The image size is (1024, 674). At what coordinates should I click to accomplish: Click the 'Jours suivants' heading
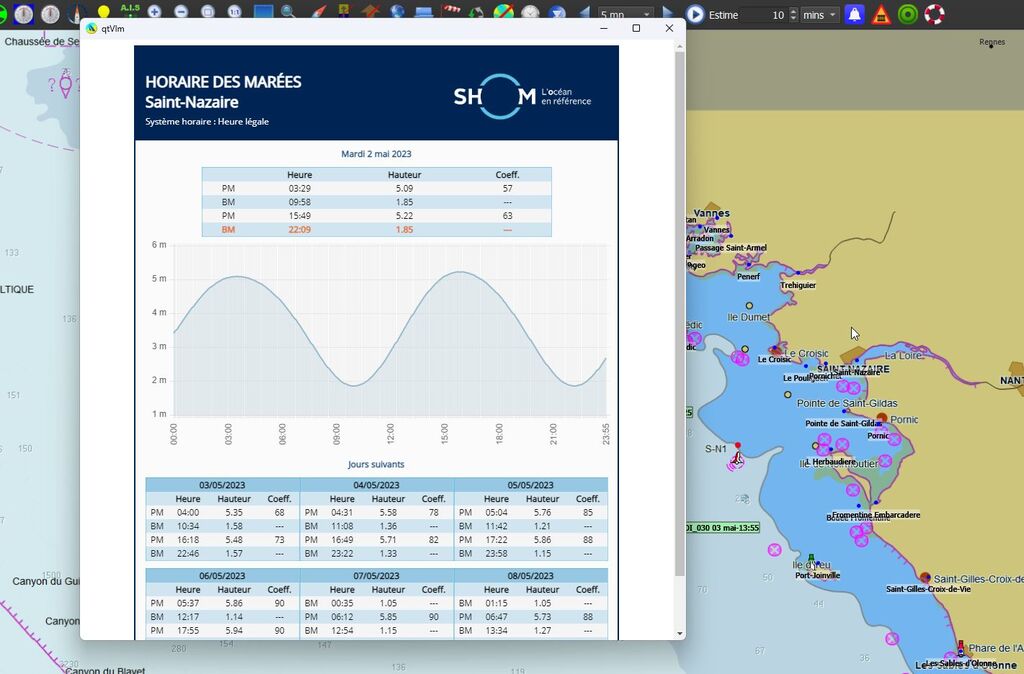[x=376, y=464]
